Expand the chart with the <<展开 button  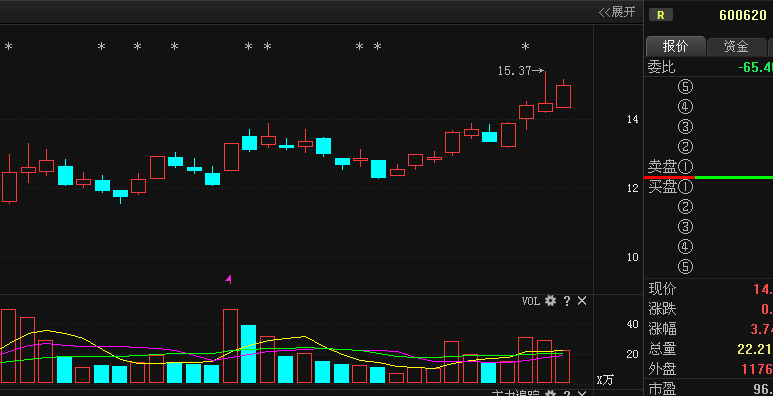tap(617, 12)
